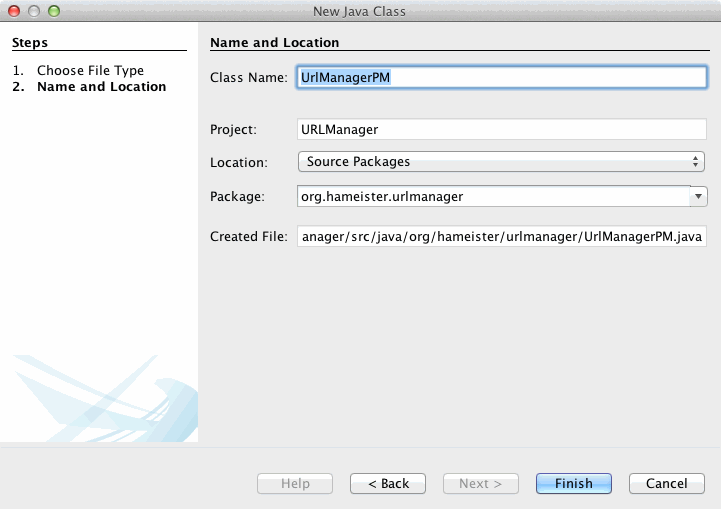Click the greyed-out Next > button
The image size is (721, 509).
[480, 483]
